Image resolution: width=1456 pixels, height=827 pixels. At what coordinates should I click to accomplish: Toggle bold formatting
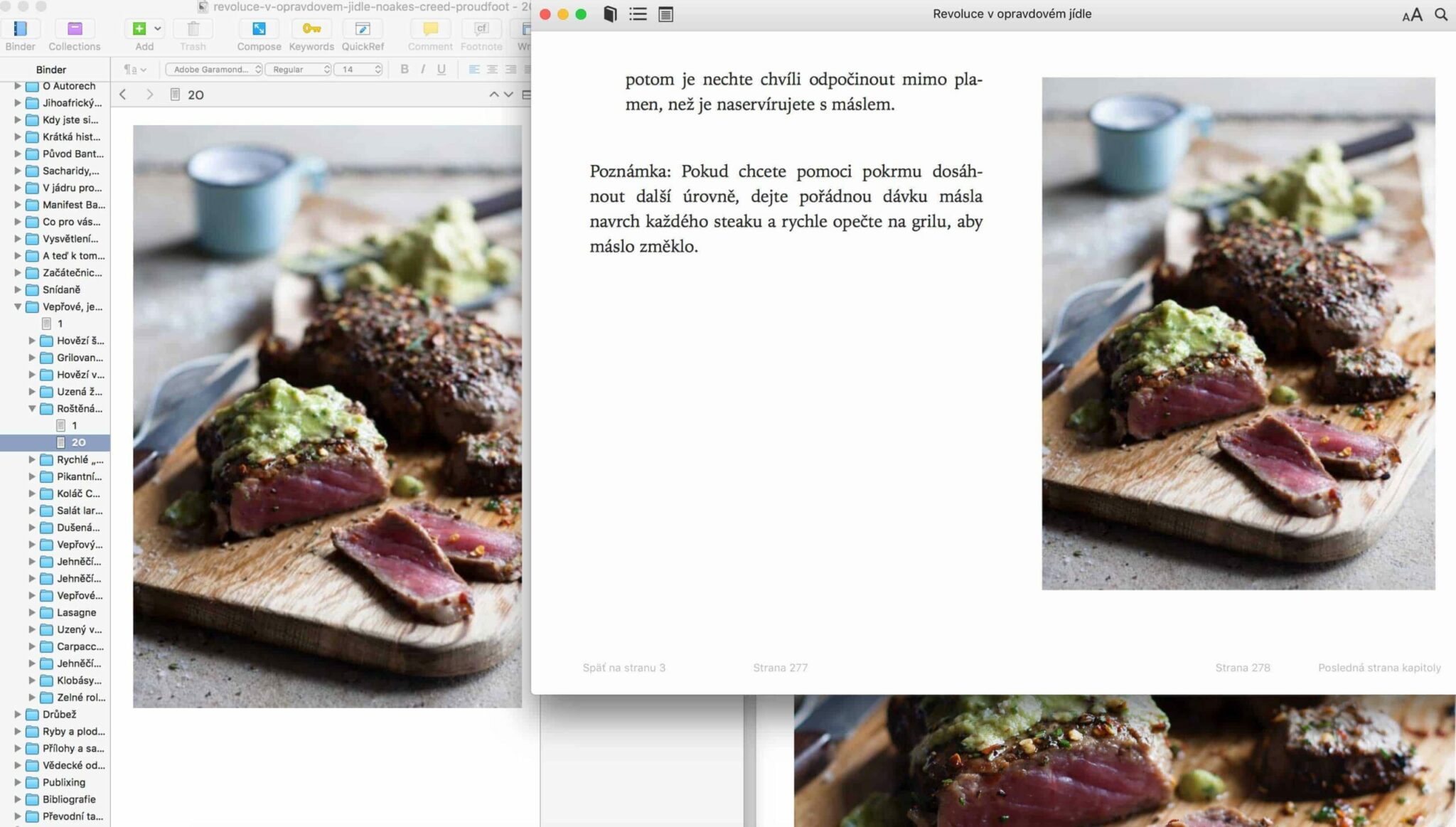coord(405,69)
